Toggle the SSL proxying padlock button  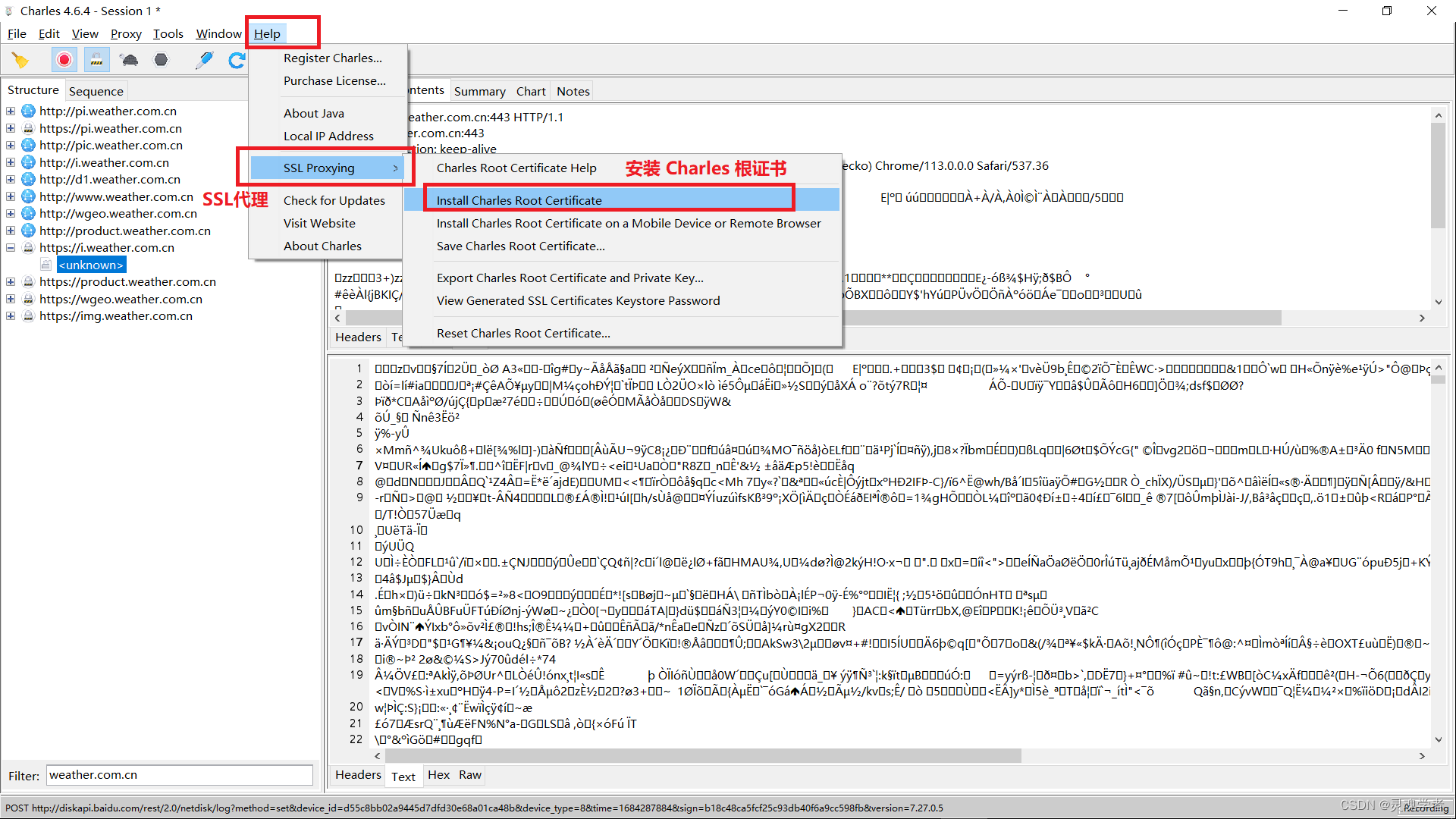click(96, 60)
